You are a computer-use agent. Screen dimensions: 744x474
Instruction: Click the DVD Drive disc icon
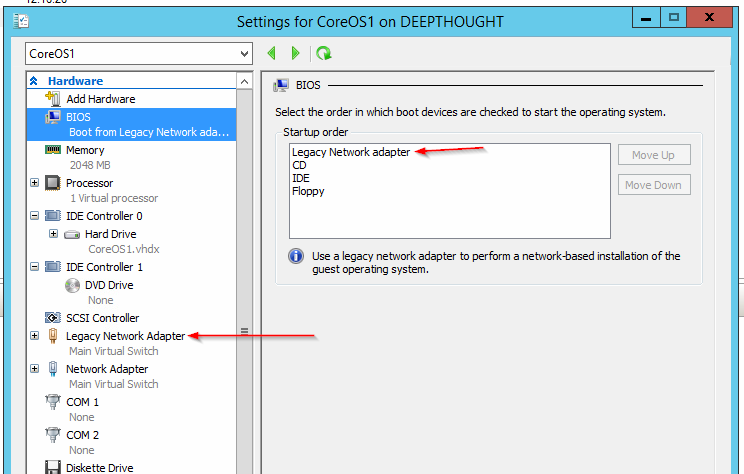pyautogui.click(x=73, y=285)
